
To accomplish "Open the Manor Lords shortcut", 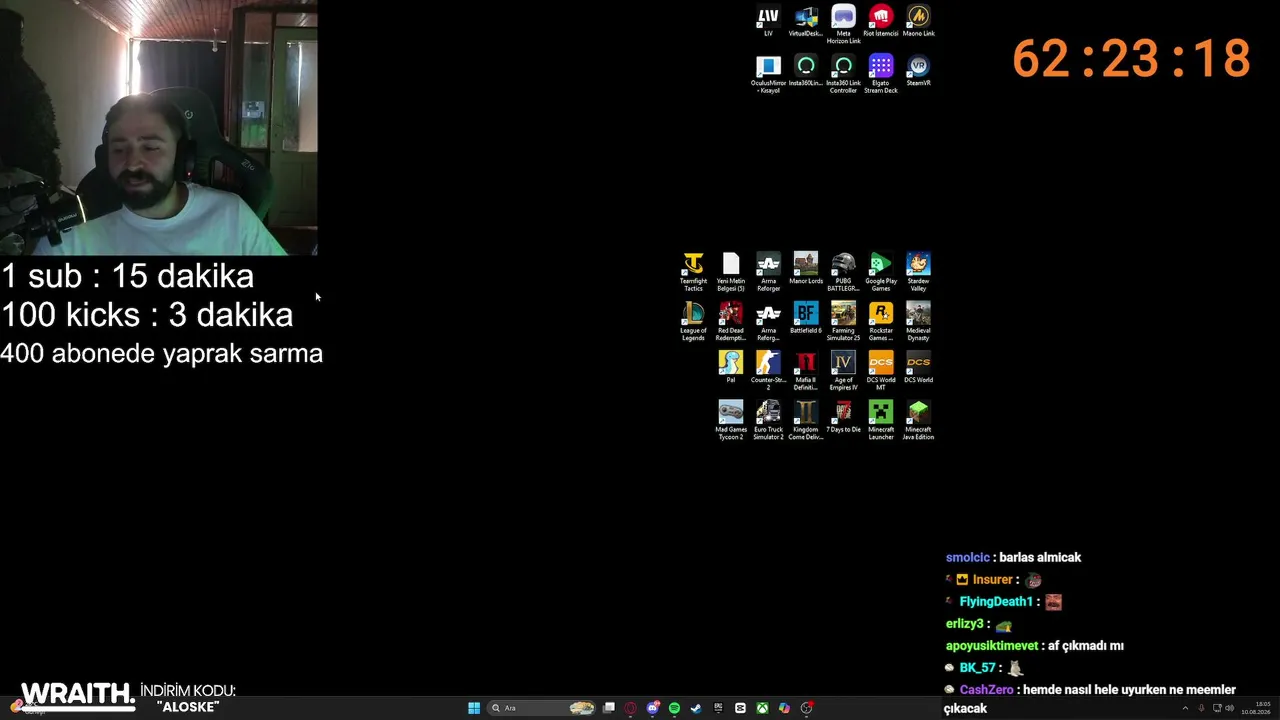I will coord(806,269).
